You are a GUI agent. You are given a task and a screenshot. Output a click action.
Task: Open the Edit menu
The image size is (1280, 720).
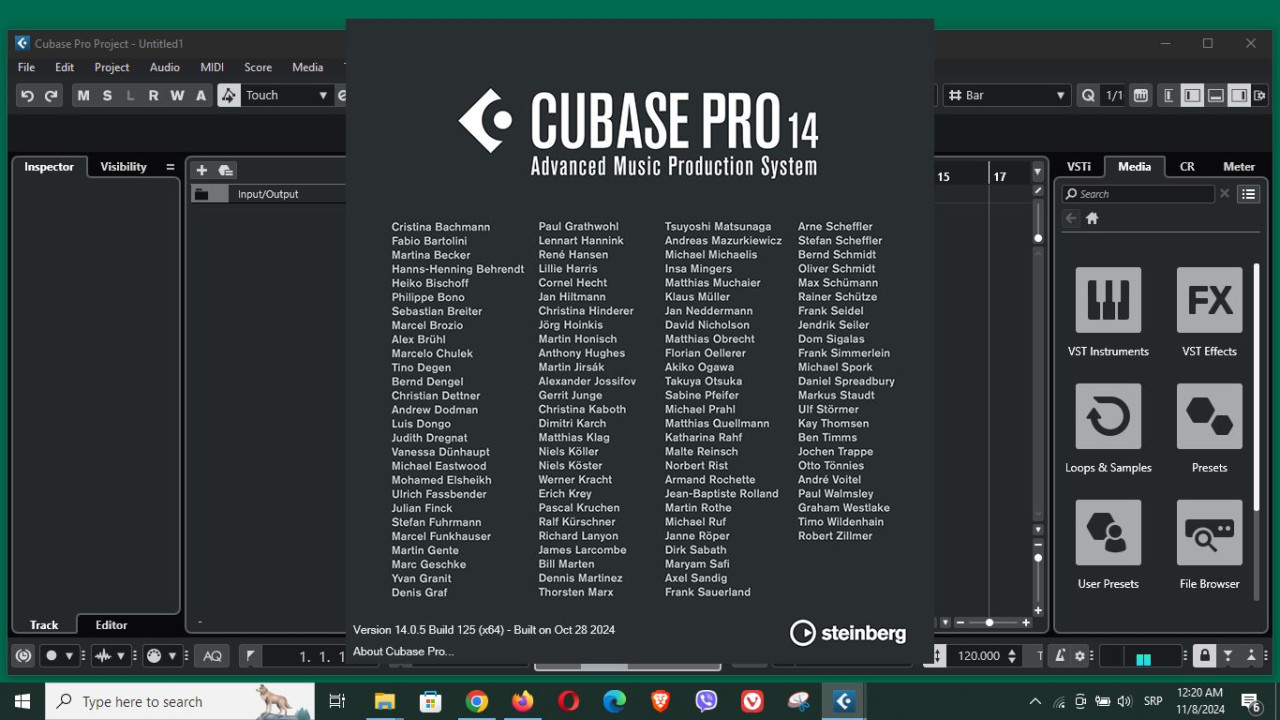tap(65, 67)
